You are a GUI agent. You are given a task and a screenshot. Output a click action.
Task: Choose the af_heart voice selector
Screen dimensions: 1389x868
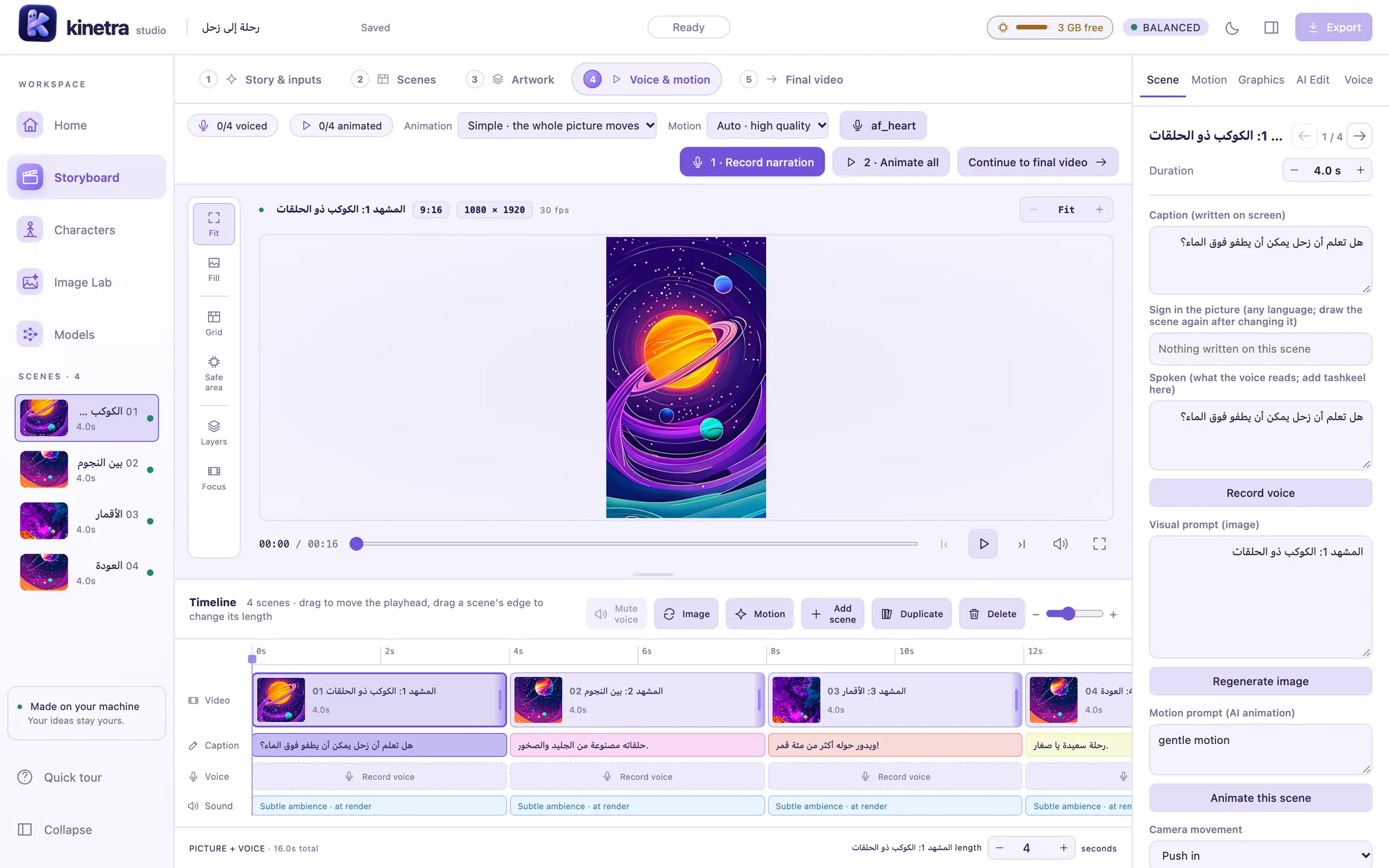883,125
